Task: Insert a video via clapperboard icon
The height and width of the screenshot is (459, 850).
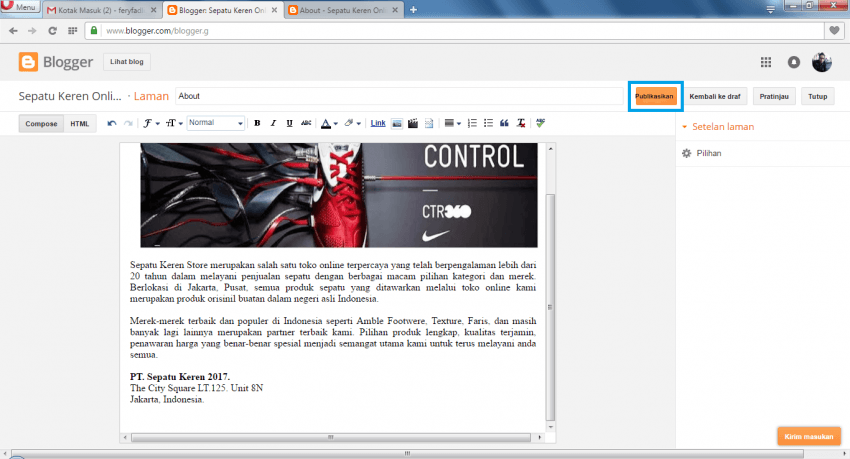Action: point(413,124)
